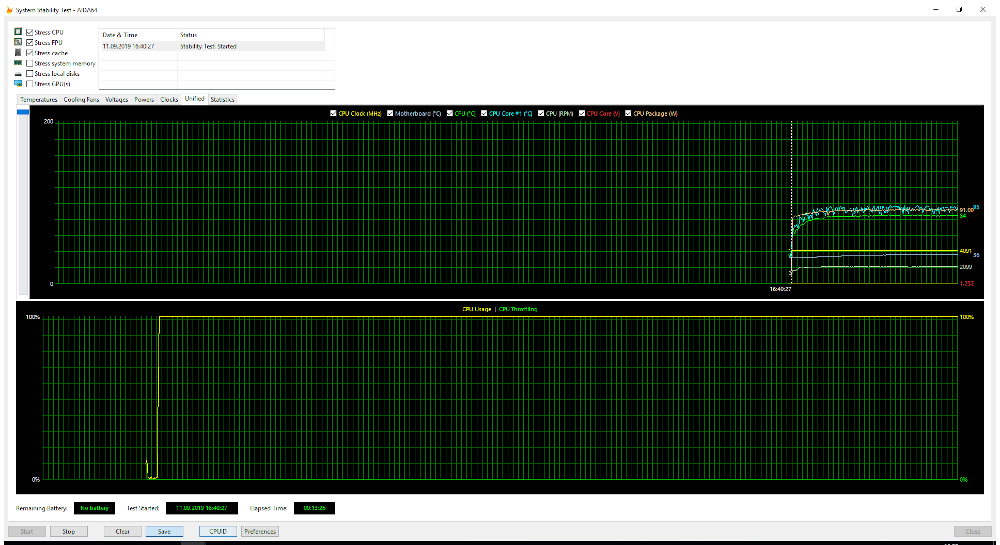This screenshot has width=1000, height=545.
Task: Enable the Stress GPU(s) checkbox
Action: [29, 84]
